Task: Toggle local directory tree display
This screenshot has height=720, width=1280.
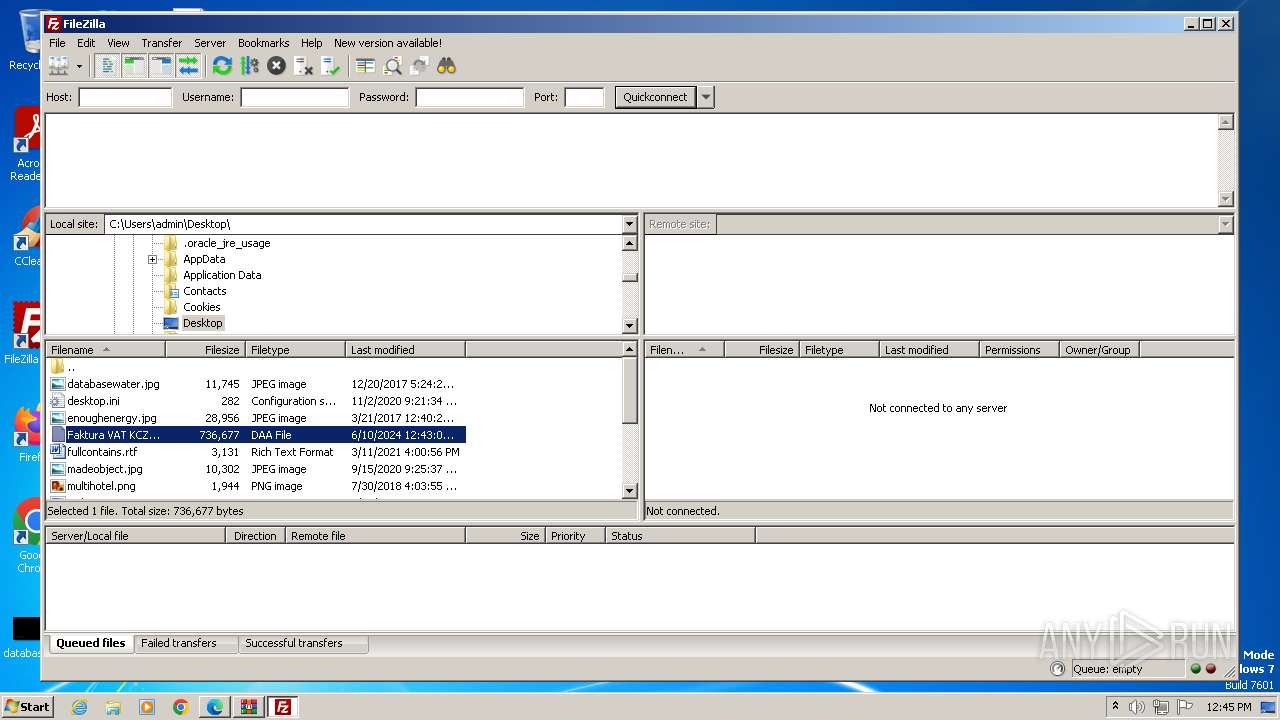Action: [x=134, y=66]
